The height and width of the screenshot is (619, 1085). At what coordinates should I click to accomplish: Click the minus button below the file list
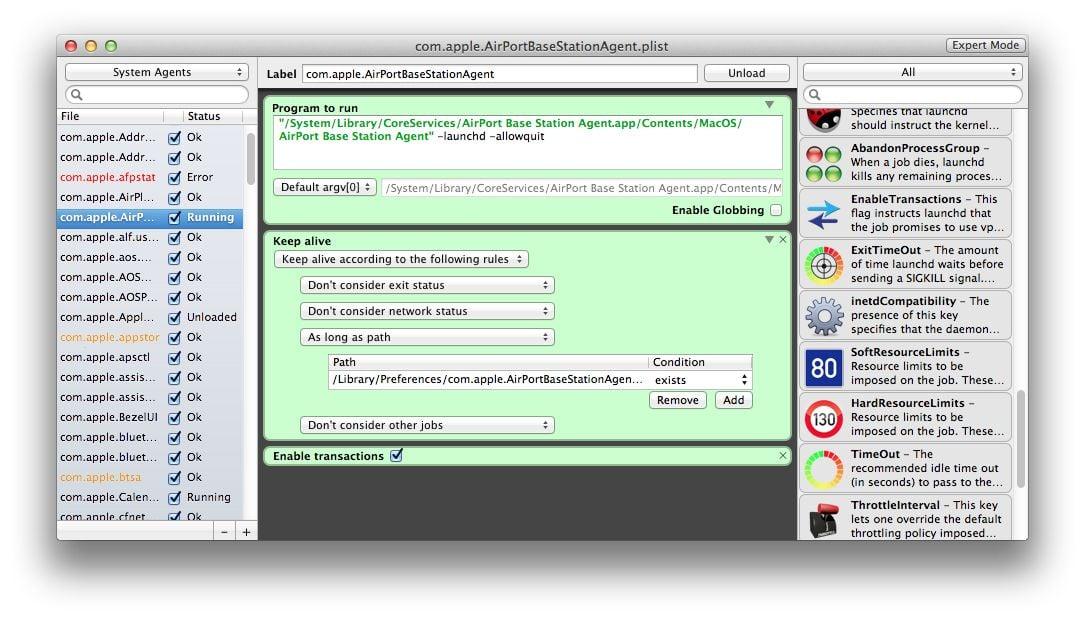224,532
